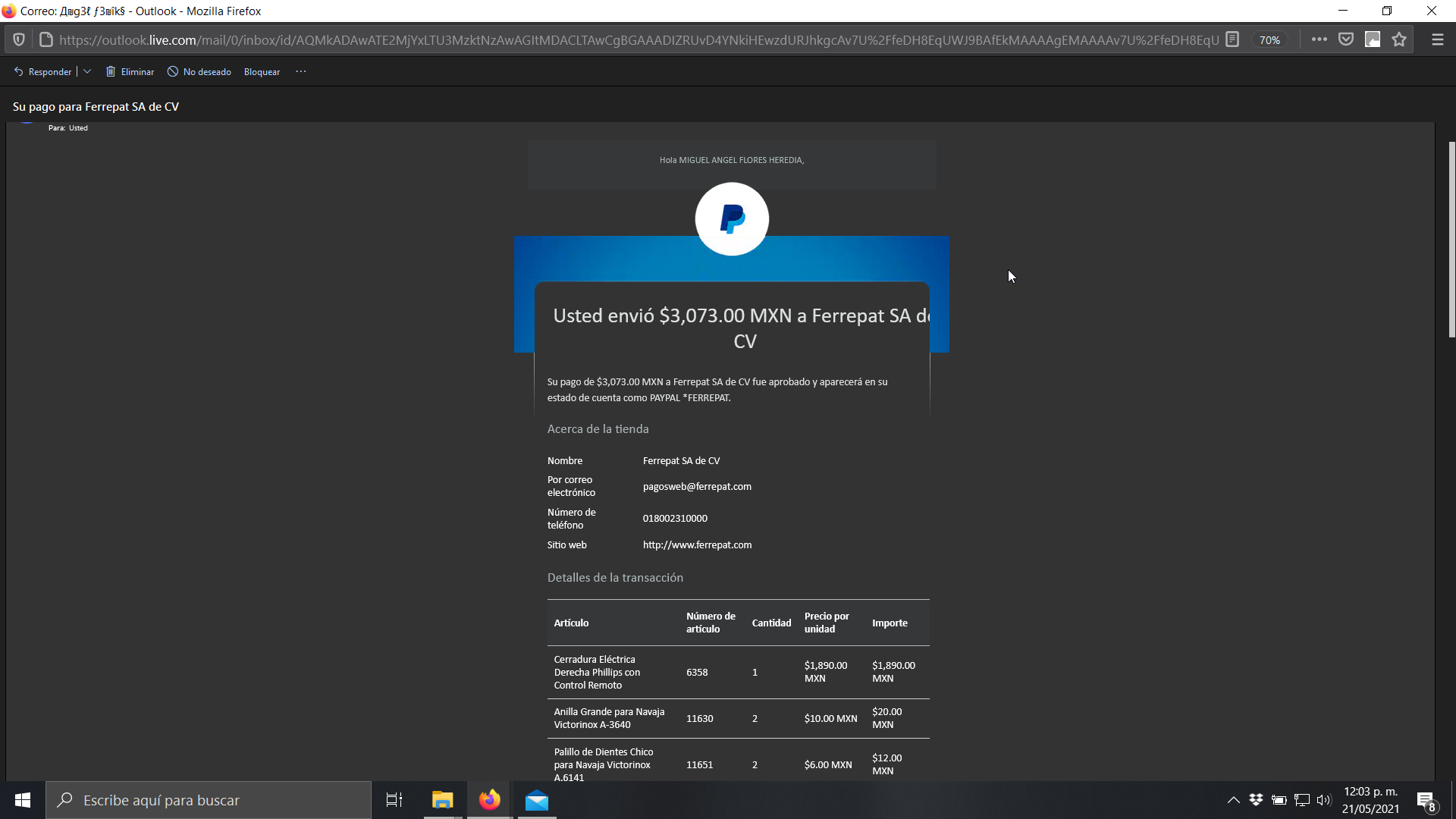Click Acerca de la tienda heading

pos(598,429)
